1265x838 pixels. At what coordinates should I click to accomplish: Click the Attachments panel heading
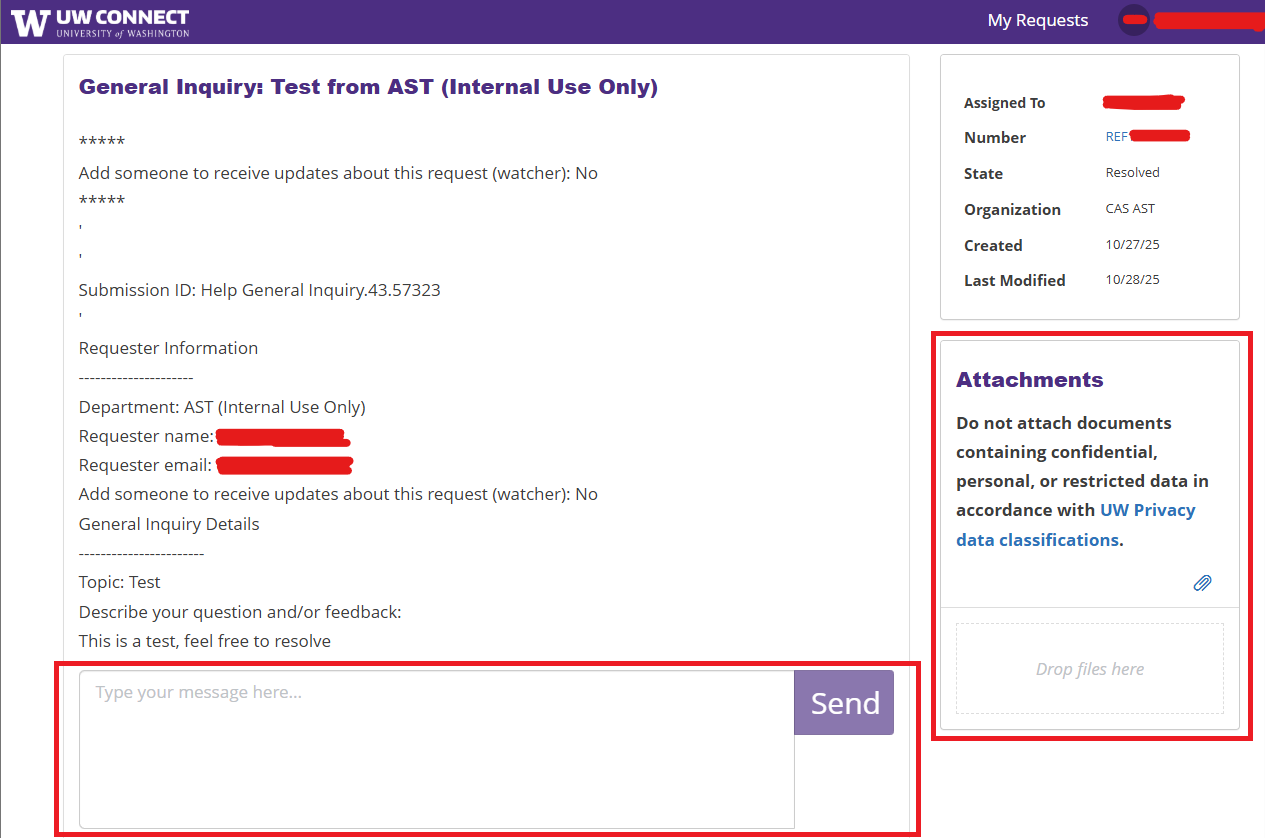(x=1029, y=379)
